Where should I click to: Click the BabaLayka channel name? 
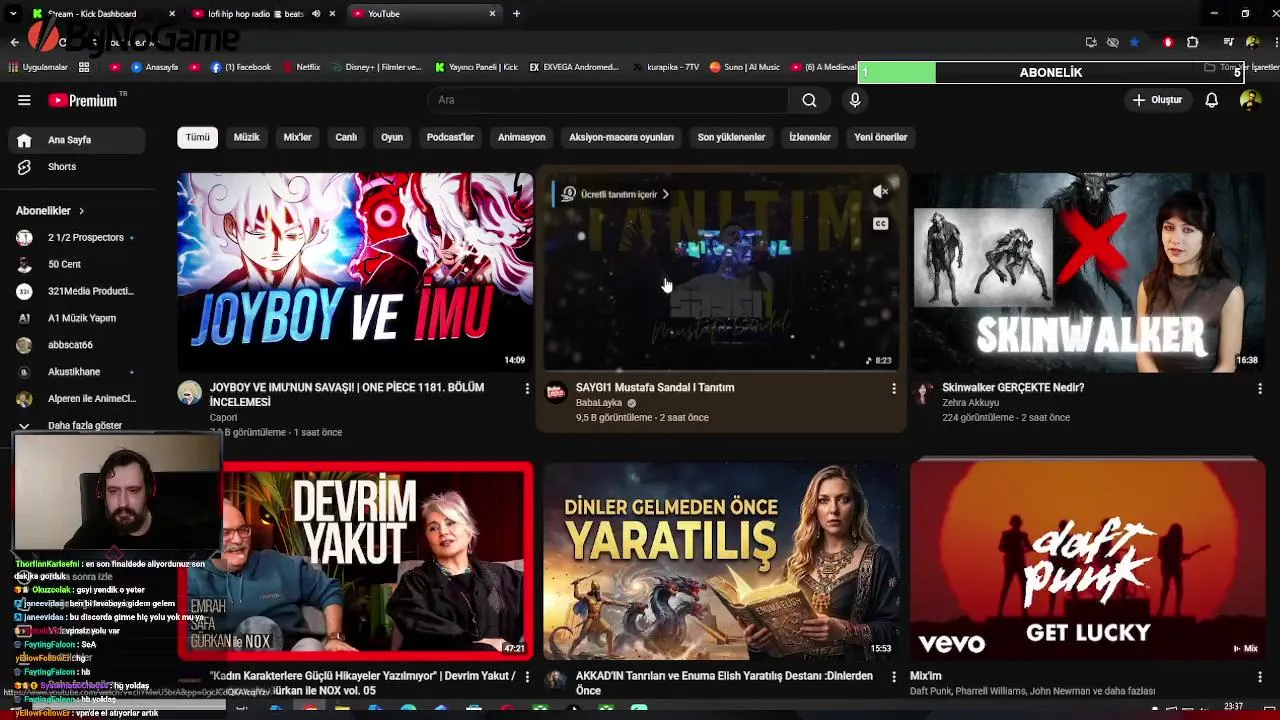[x=599, y=403]
